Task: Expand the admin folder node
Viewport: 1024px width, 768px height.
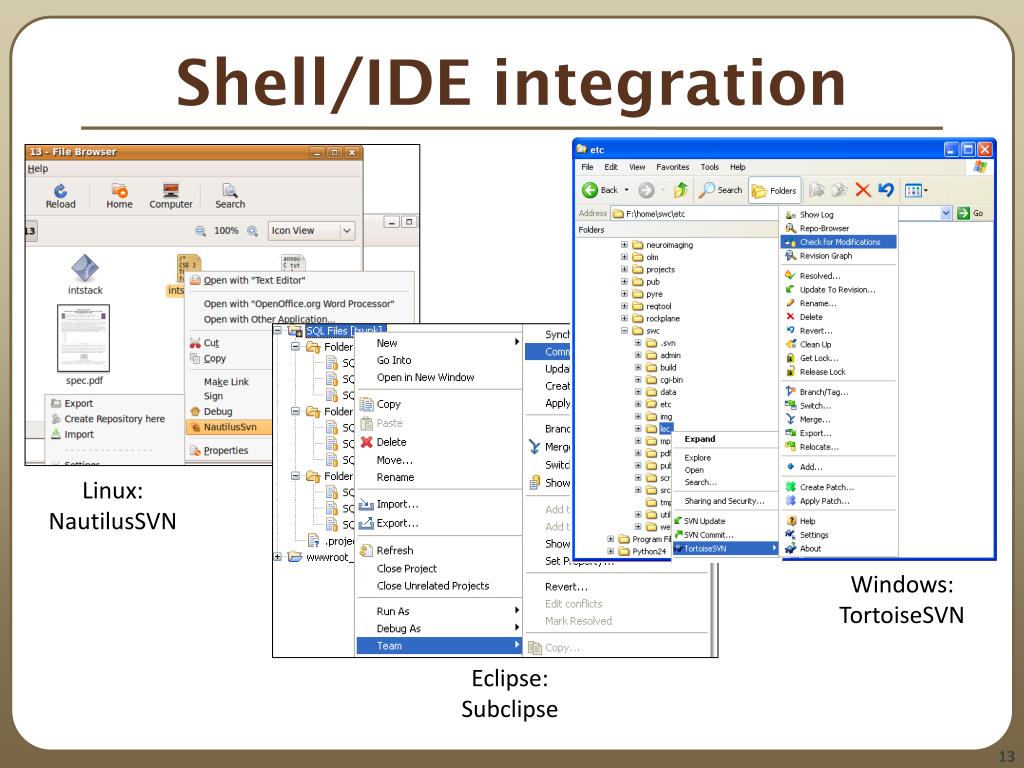Action: click(638, 355)
